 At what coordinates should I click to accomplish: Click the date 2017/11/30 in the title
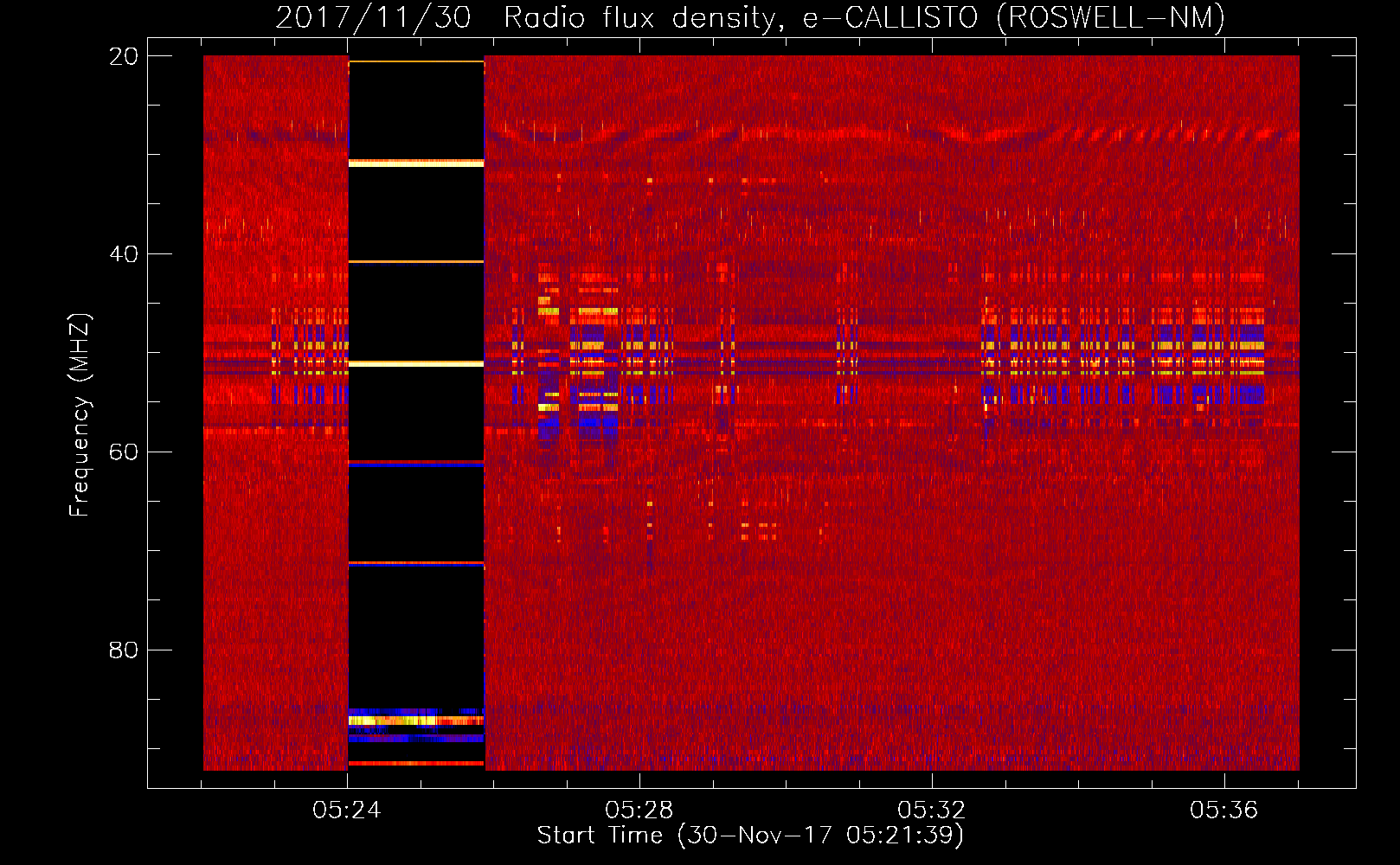tap(374, 17)
